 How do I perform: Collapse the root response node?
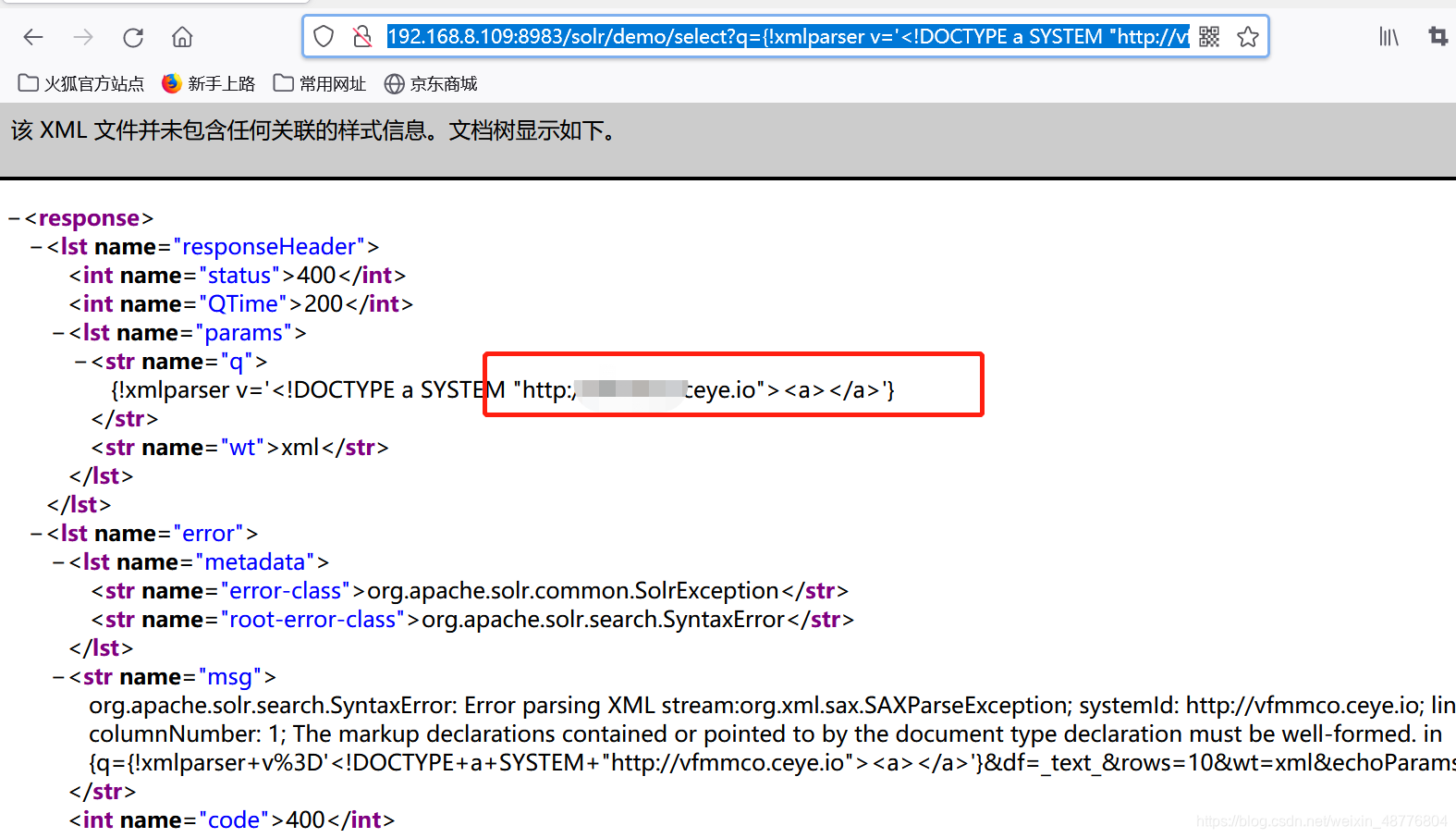(x=14, y=218)
